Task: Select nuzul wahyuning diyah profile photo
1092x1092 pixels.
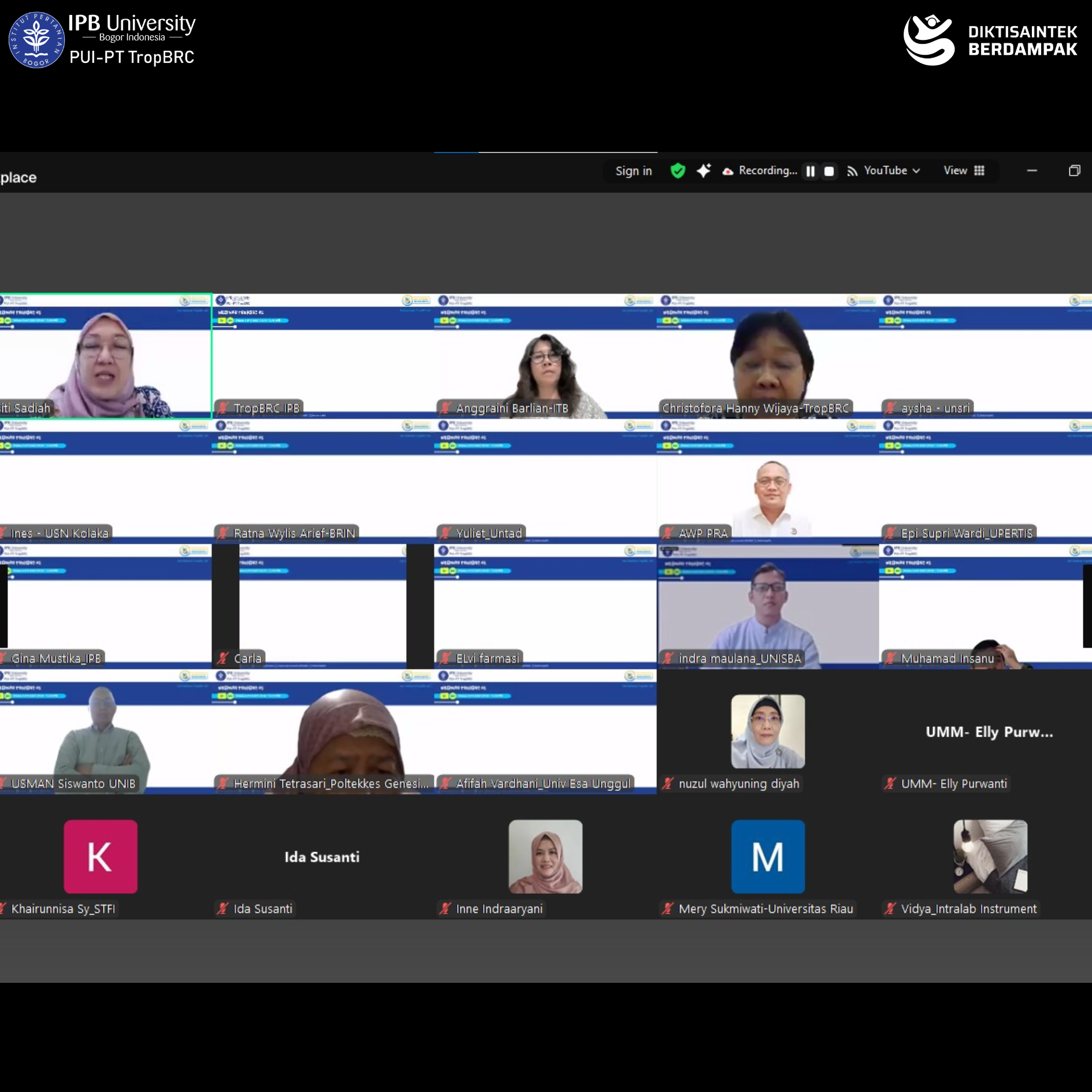Action: pos(767,731)
